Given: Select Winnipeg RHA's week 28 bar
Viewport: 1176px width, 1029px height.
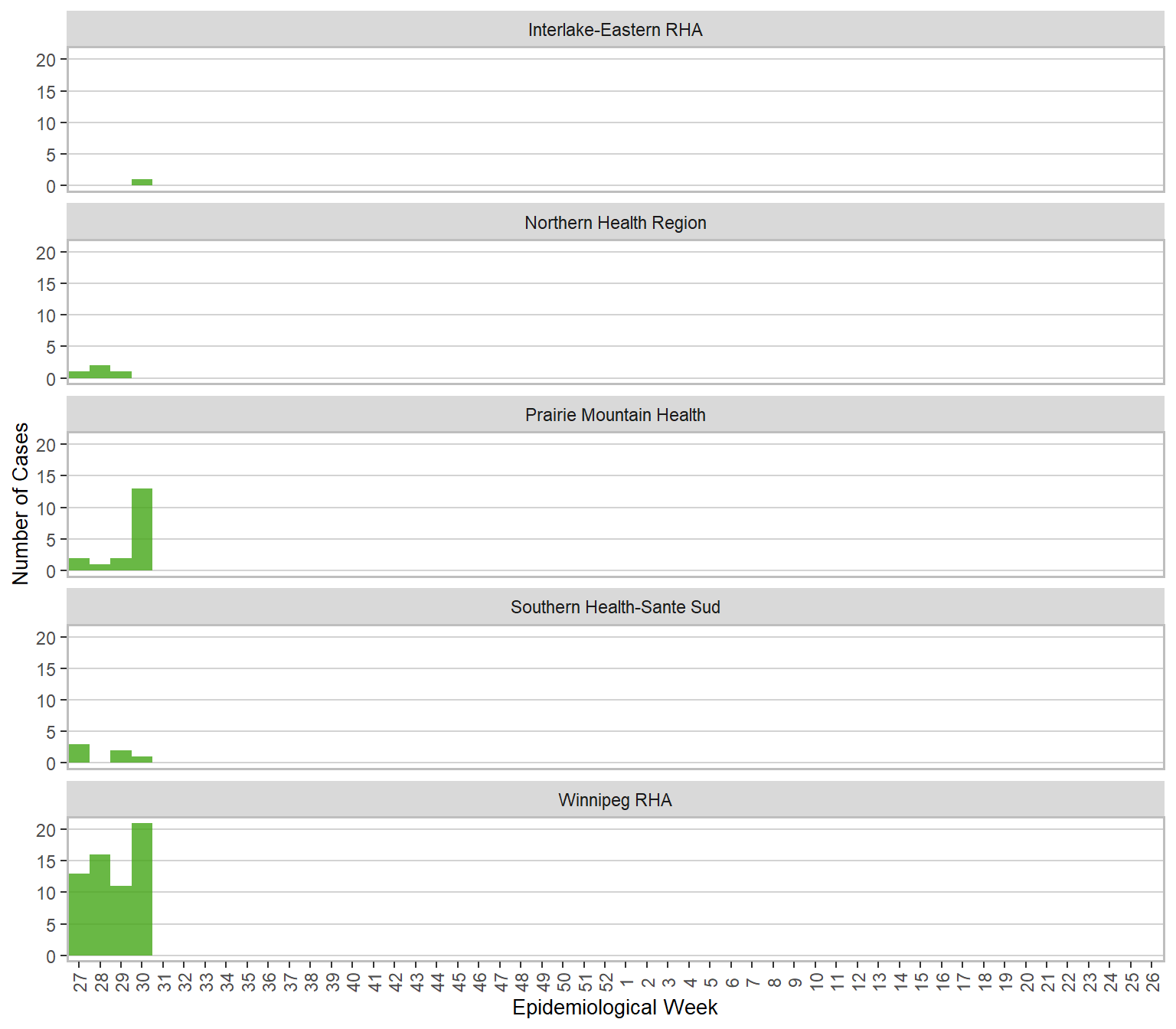Looking at the screenshot, I should [100, 905].
